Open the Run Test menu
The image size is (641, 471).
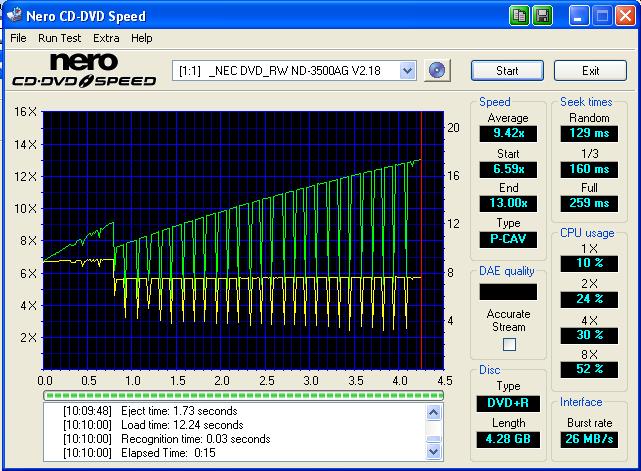pos(60,38)
